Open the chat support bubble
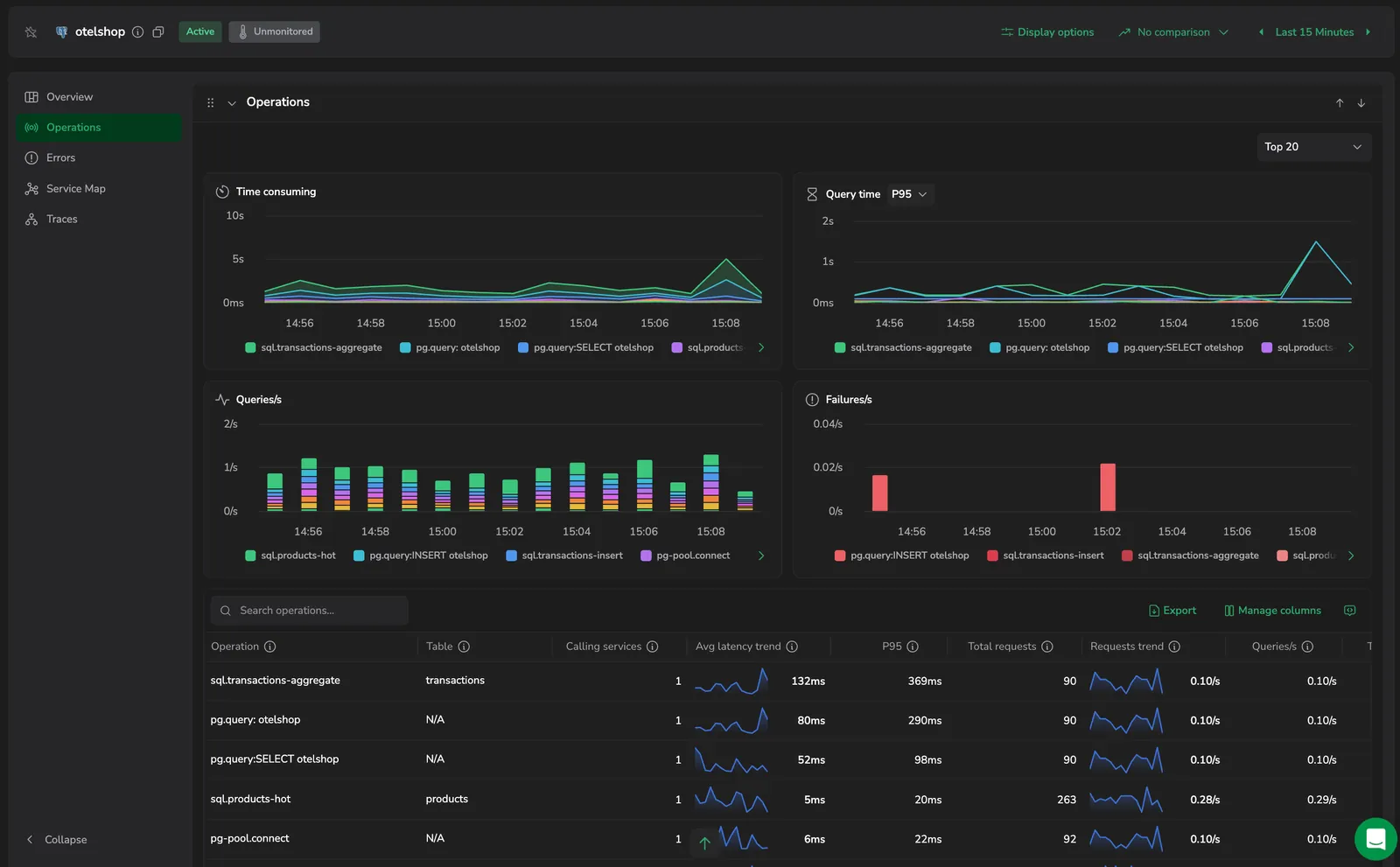1400x867 pixels. [1375, 839]
